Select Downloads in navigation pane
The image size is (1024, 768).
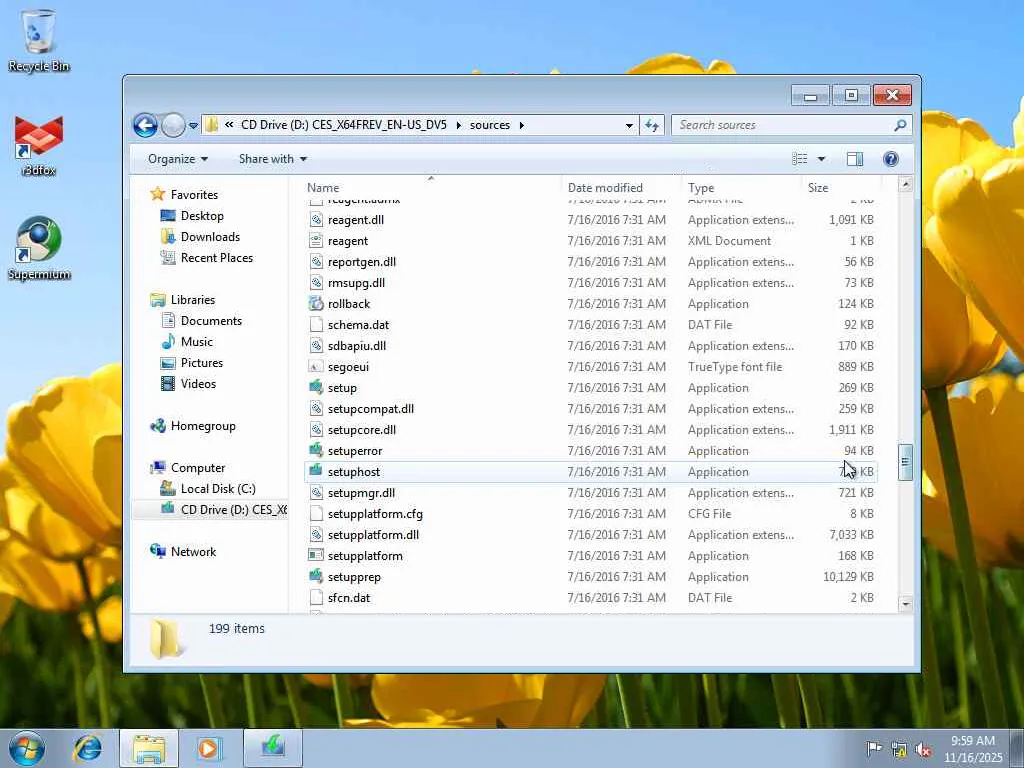[200, 236]
